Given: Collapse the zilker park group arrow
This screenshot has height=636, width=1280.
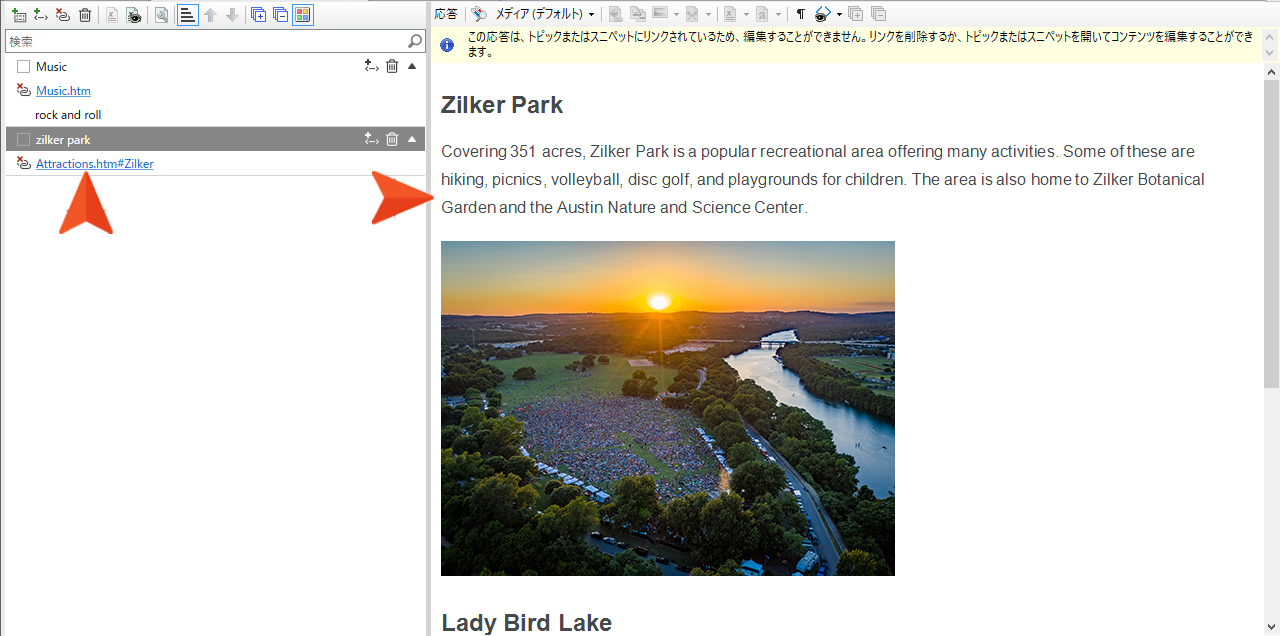Looking at the screenshot, I should [x=412, y=139].
